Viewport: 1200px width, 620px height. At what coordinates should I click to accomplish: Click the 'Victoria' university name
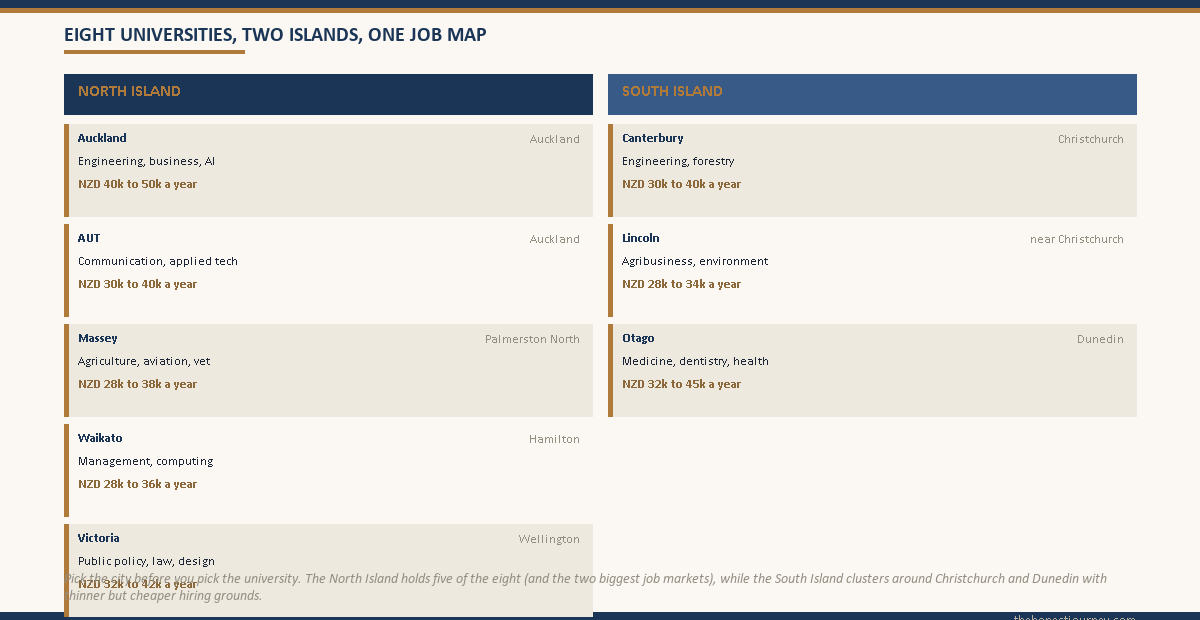pos(99,538)
